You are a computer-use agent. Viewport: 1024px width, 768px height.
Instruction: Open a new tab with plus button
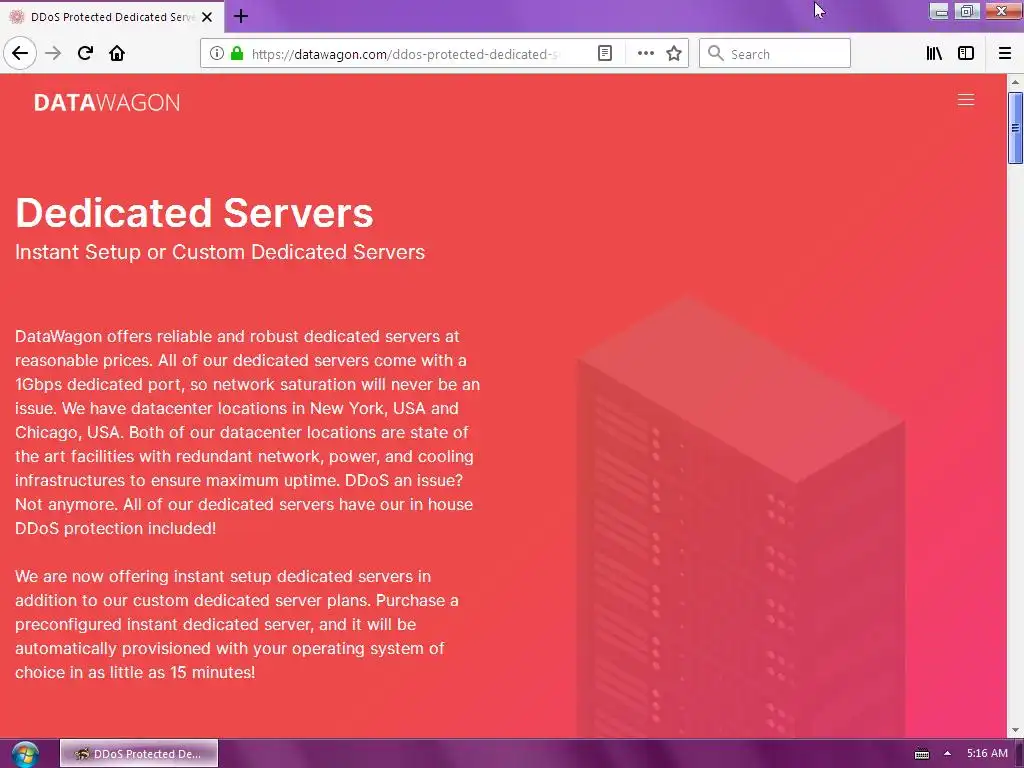coord(240,16)
